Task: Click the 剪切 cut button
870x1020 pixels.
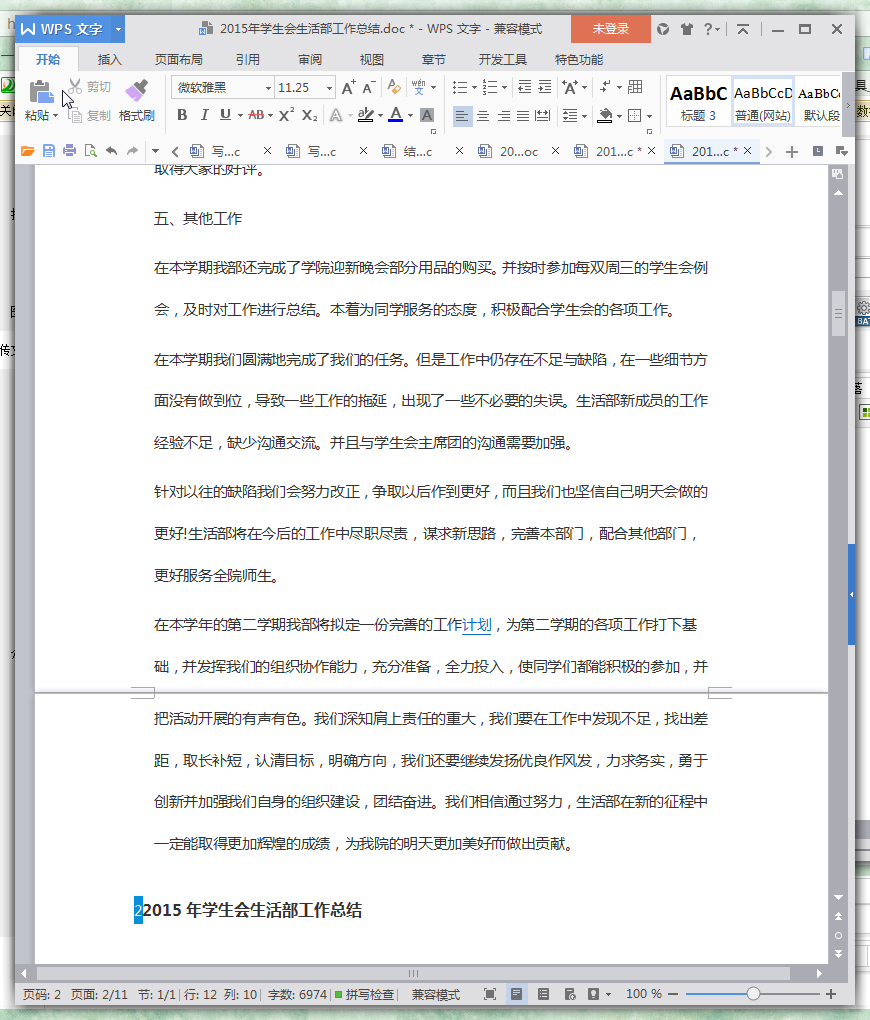Action: pos(90,87)
